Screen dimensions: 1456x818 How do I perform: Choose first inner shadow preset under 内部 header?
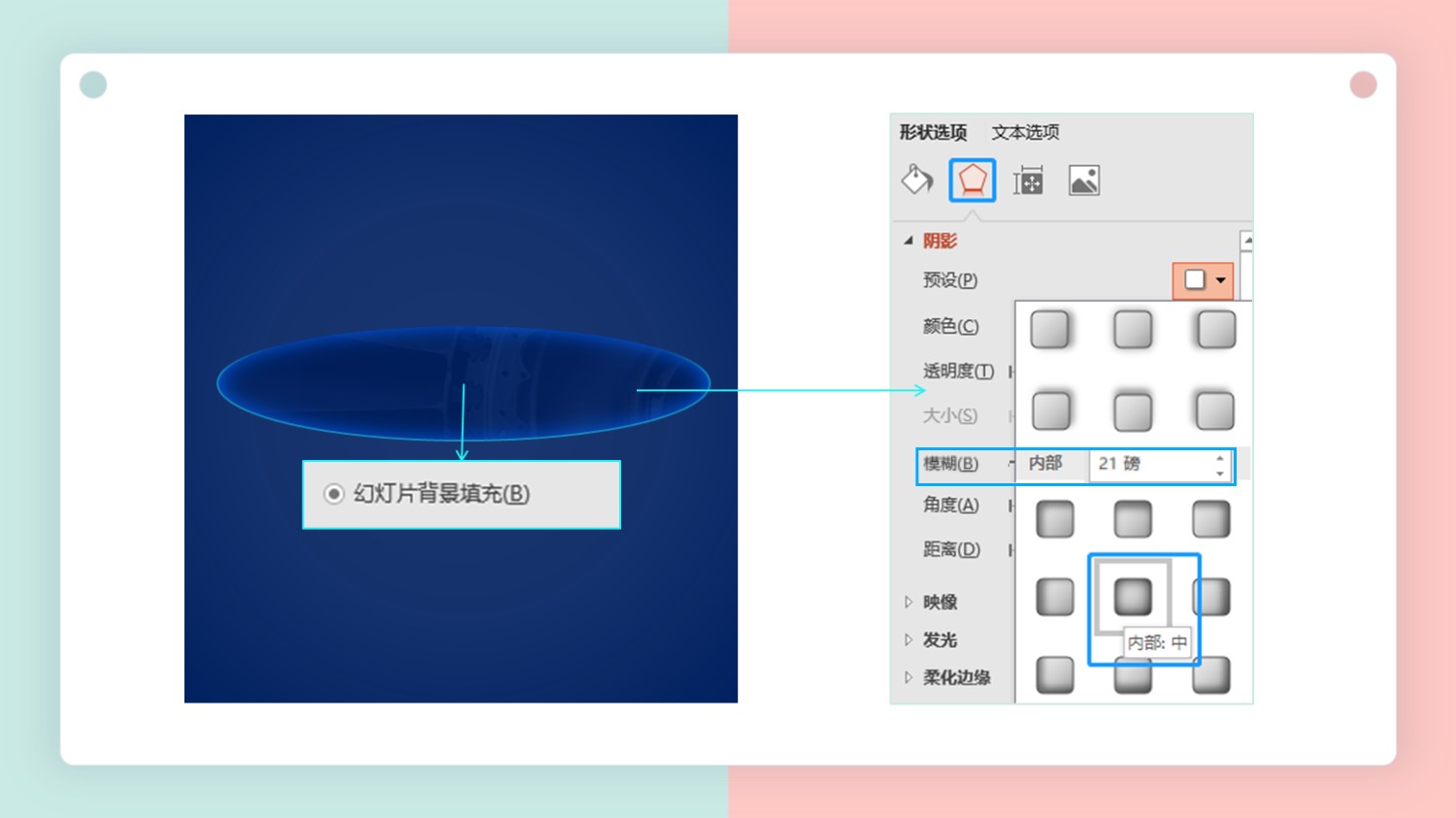tap(1055, 519)
